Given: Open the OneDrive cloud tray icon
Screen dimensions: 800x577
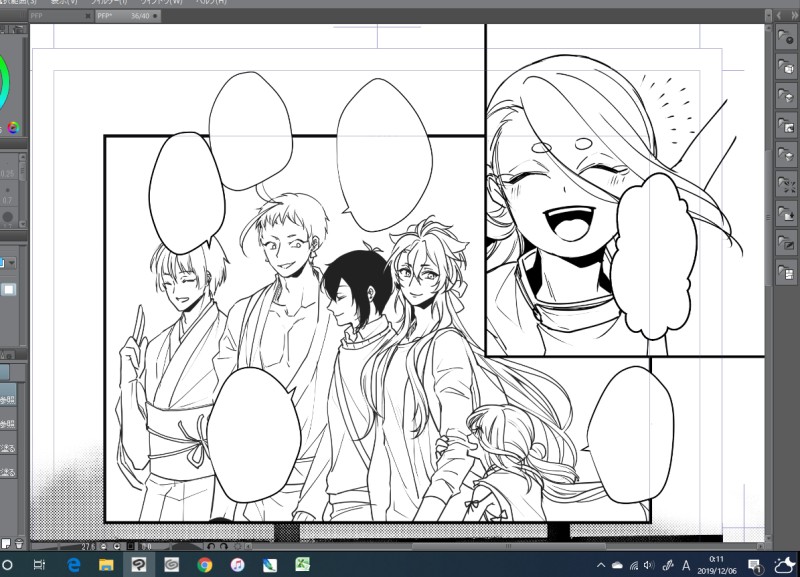Looking at the screenshot, I should point(617,565).
